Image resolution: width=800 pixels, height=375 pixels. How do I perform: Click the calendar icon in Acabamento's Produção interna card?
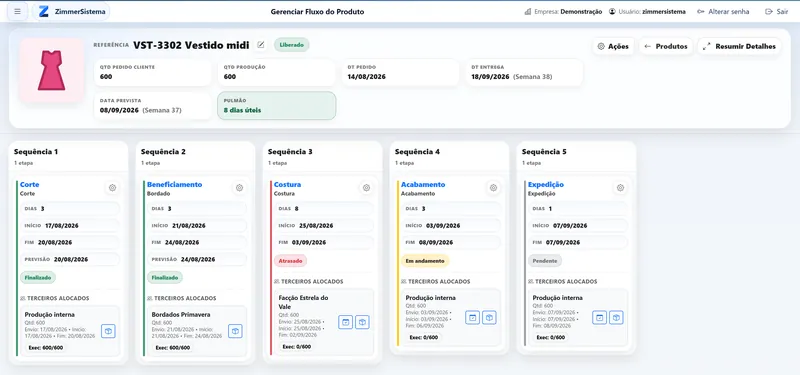472,317
